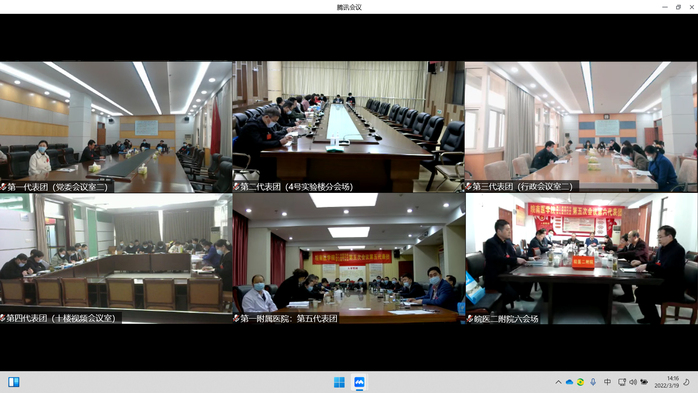Select the 皖医二附院六会场 video tile
The width and height of the screenshot is (698, 393).
point(581,259)
